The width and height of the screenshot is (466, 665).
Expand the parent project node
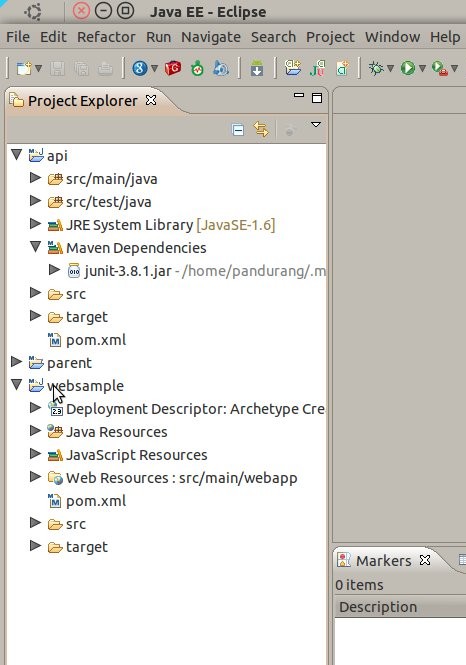click(x=17, y=362)
